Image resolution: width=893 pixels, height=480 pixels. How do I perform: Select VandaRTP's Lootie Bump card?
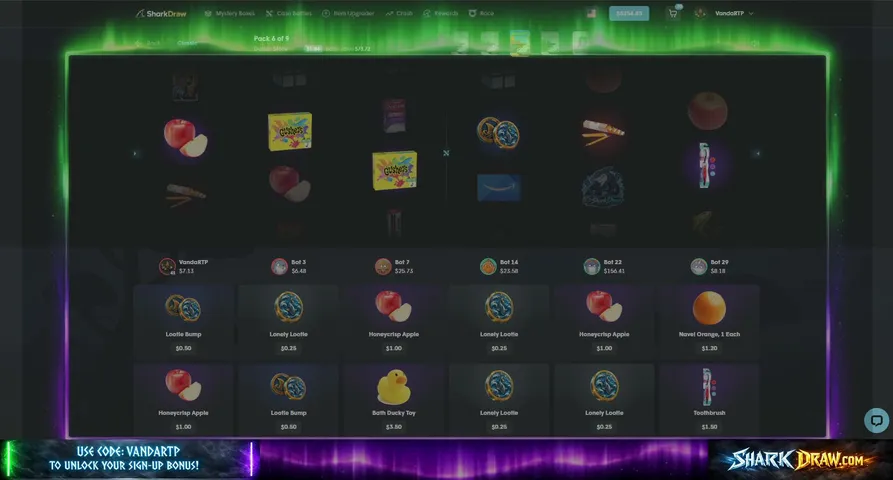point(183,322)
